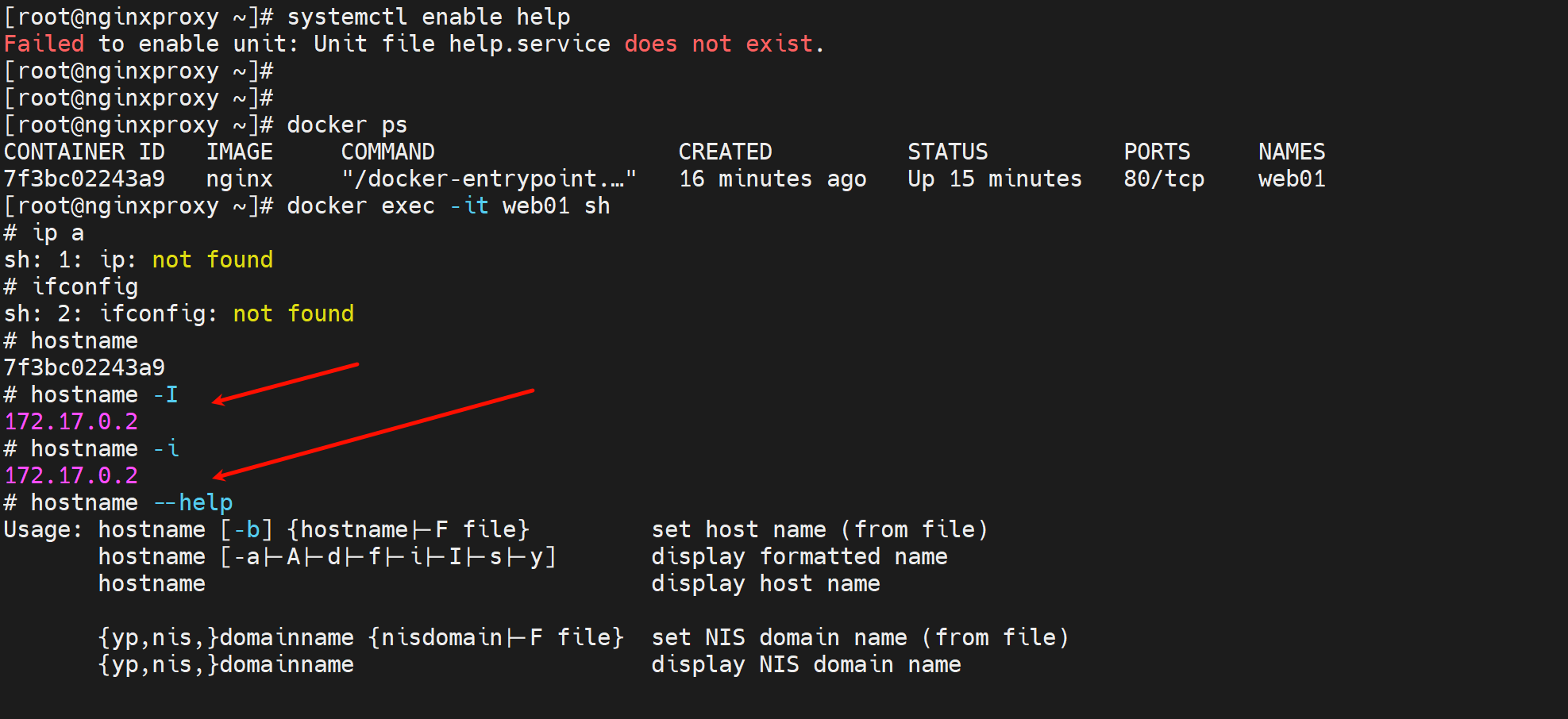Click the IMAGE column header
Image resolution: width=1568 pixels, height=719 pixels.
(239, 152)
